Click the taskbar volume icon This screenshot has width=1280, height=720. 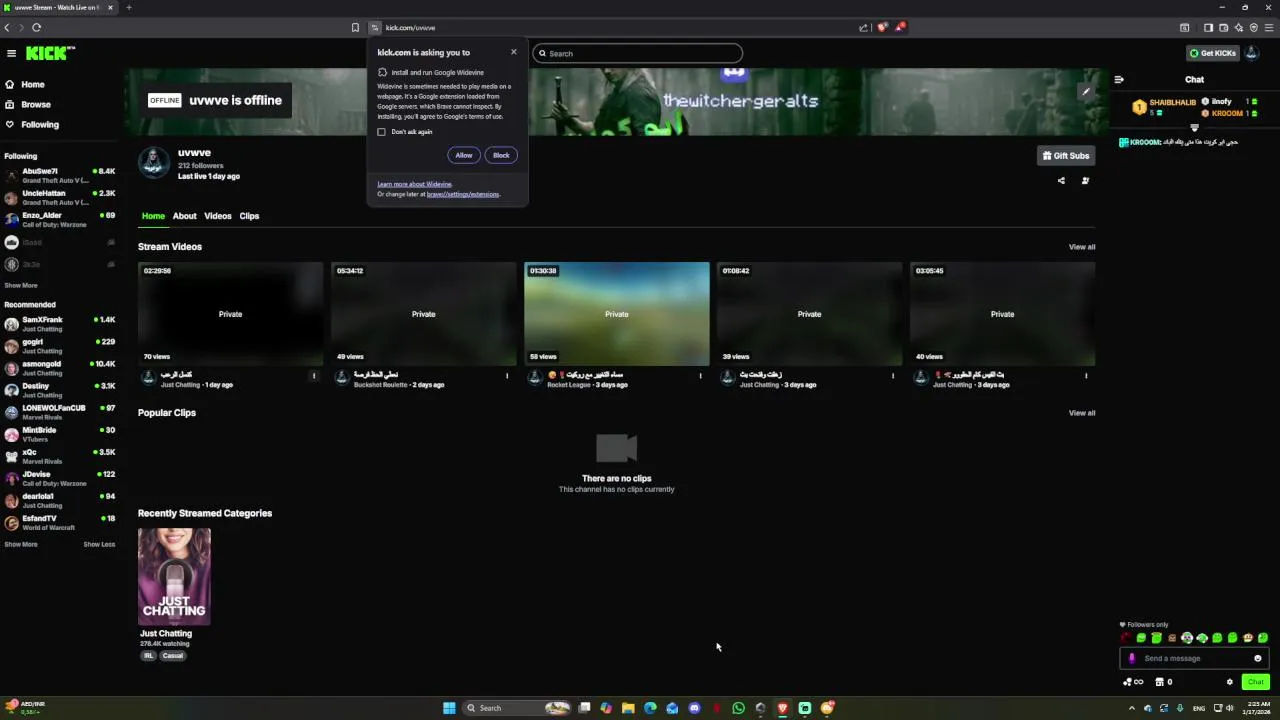(1229, 708)
